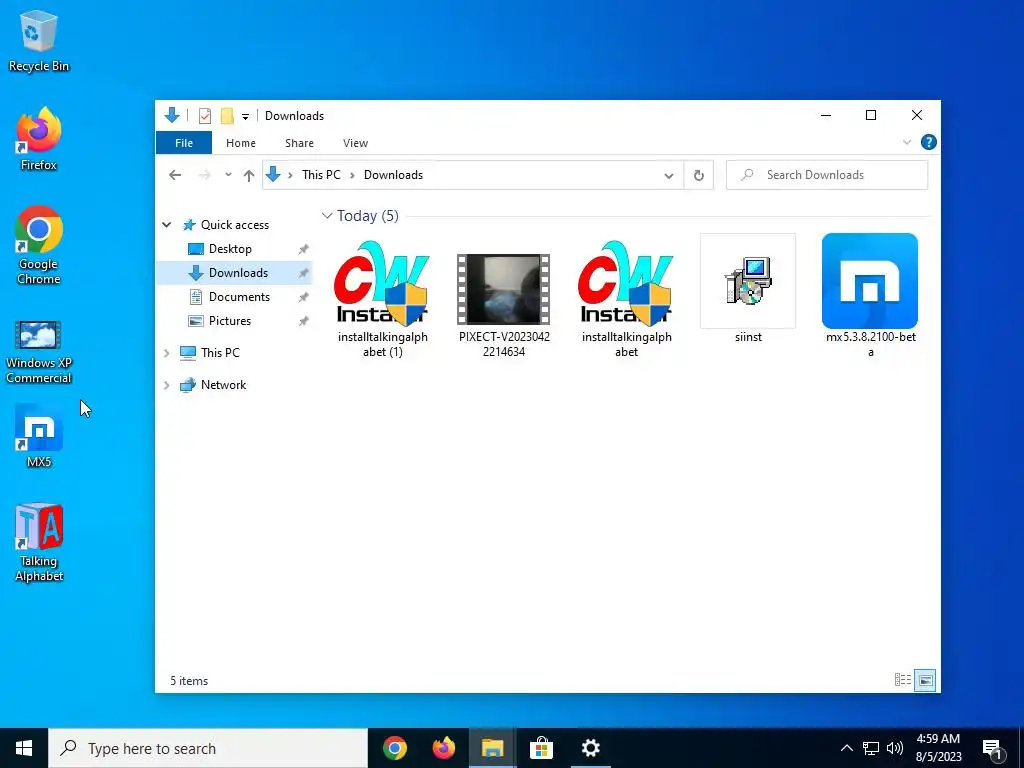1024x768 pixels.
Task: Open Settings gear from the taskbar
Action: click(590, 748)
